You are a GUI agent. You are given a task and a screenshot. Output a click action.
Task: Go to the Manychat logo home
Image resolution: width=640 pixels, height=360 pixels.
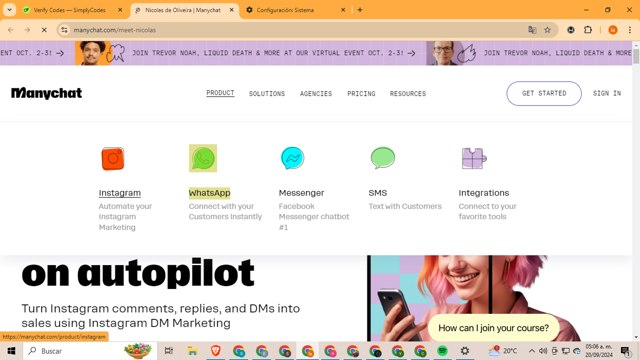click(x=47, y=93)
